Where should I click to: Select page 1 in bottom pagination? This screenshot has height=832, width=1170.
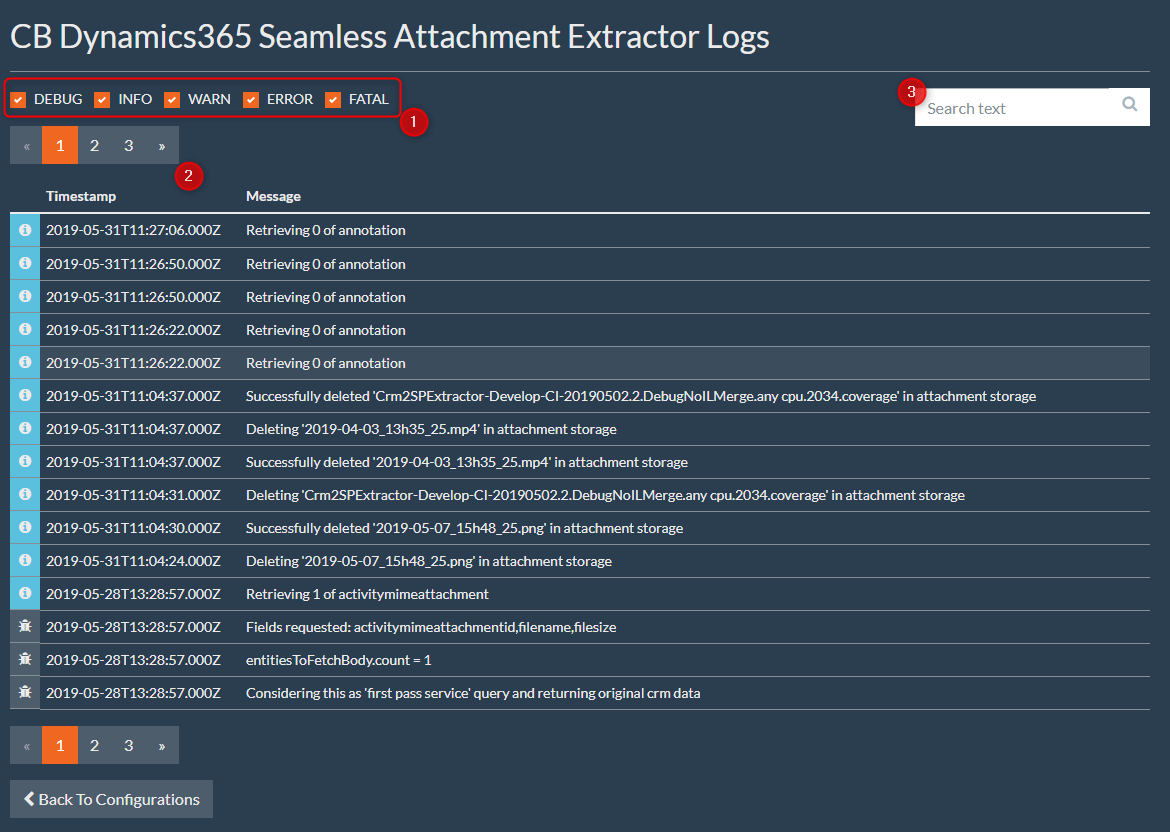(60, 745)
